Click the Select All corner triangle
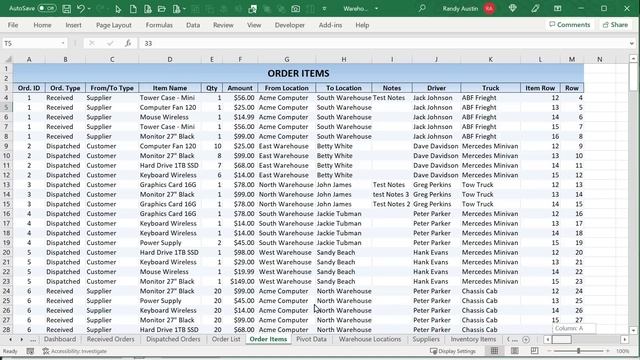The width and height of the screenshot is (640, 360). coord(7,59)
